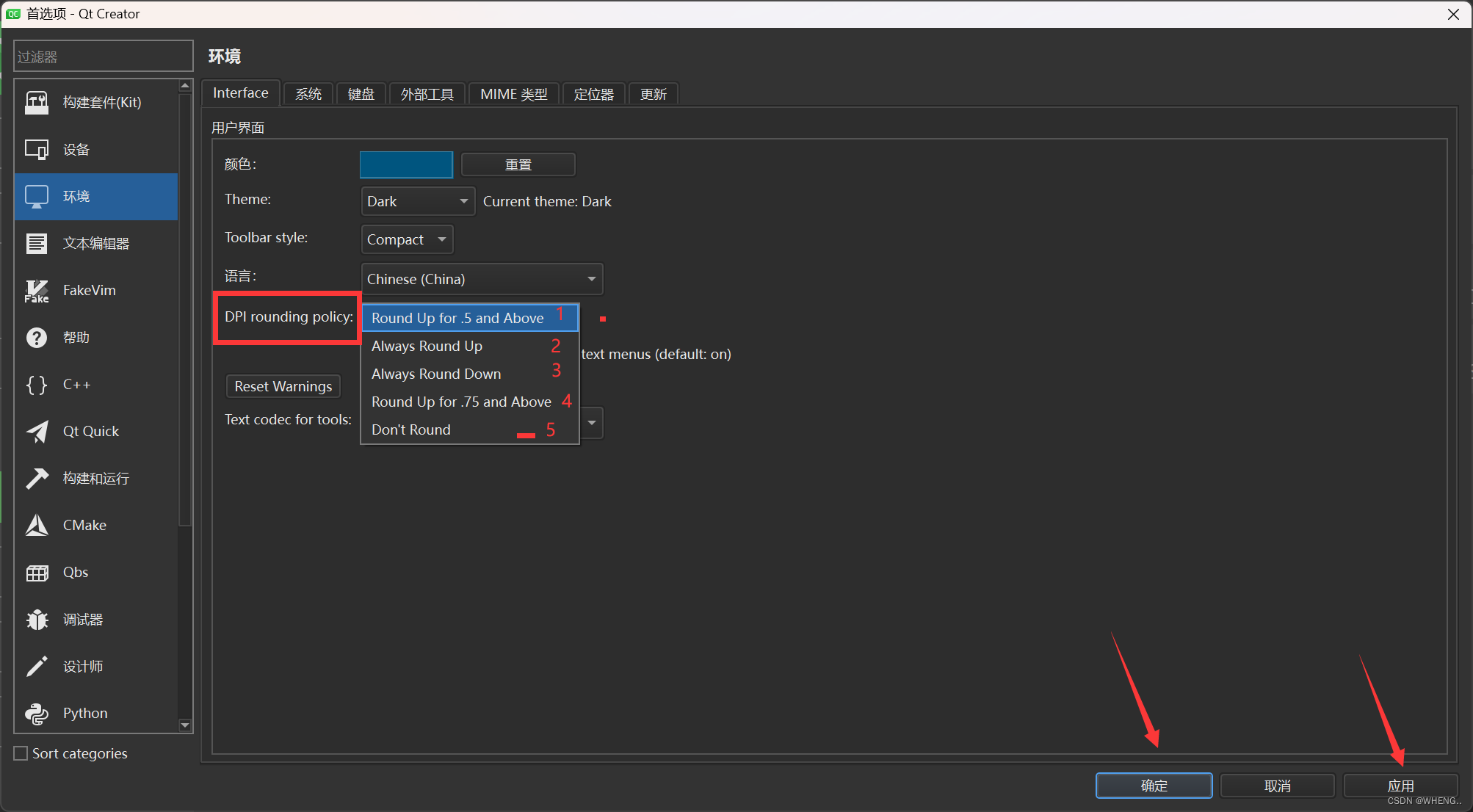Expand the Toolbar style Compact dropdown
Image resolution: width=1473 pixels, height=812 pixels.
(407, 239)
